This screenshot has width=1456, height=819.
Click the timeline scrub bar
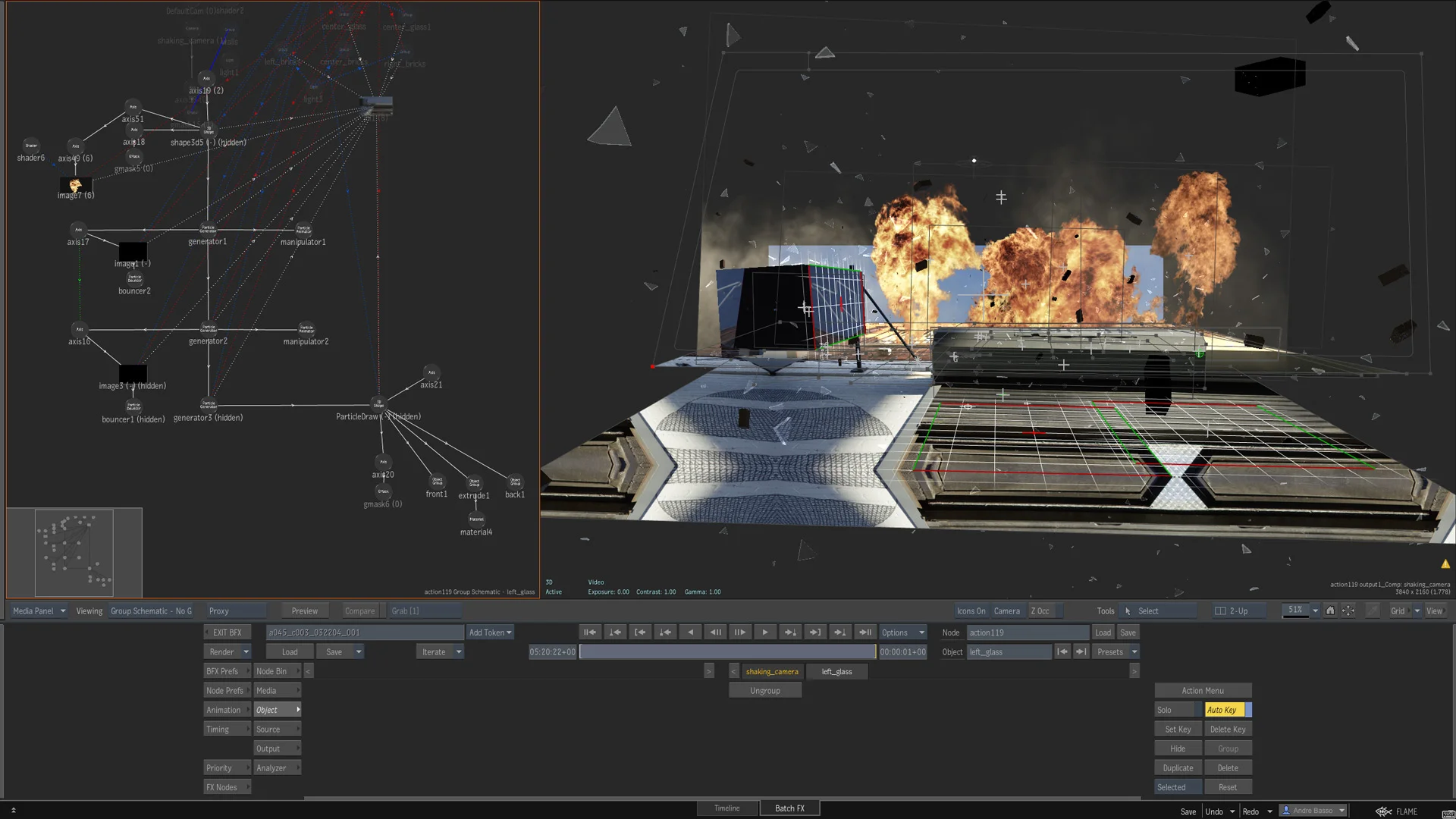(x=727, y=652)
